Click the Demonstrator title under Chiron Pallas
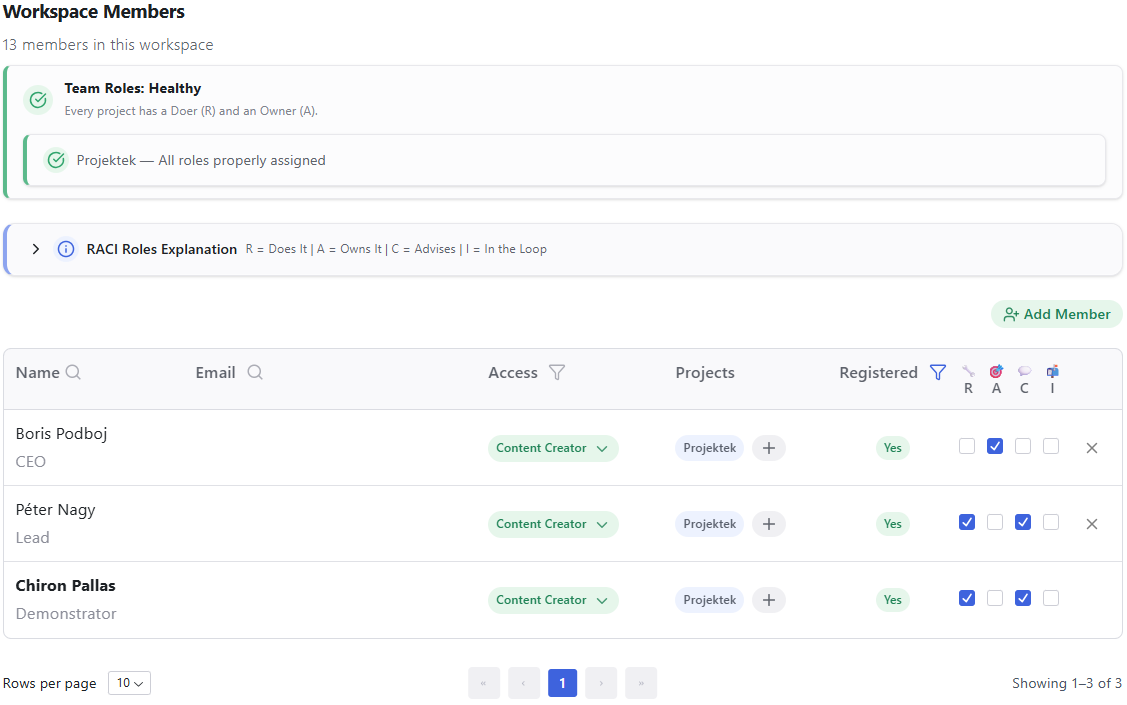The image size is (1127, 705). point(66,614)
